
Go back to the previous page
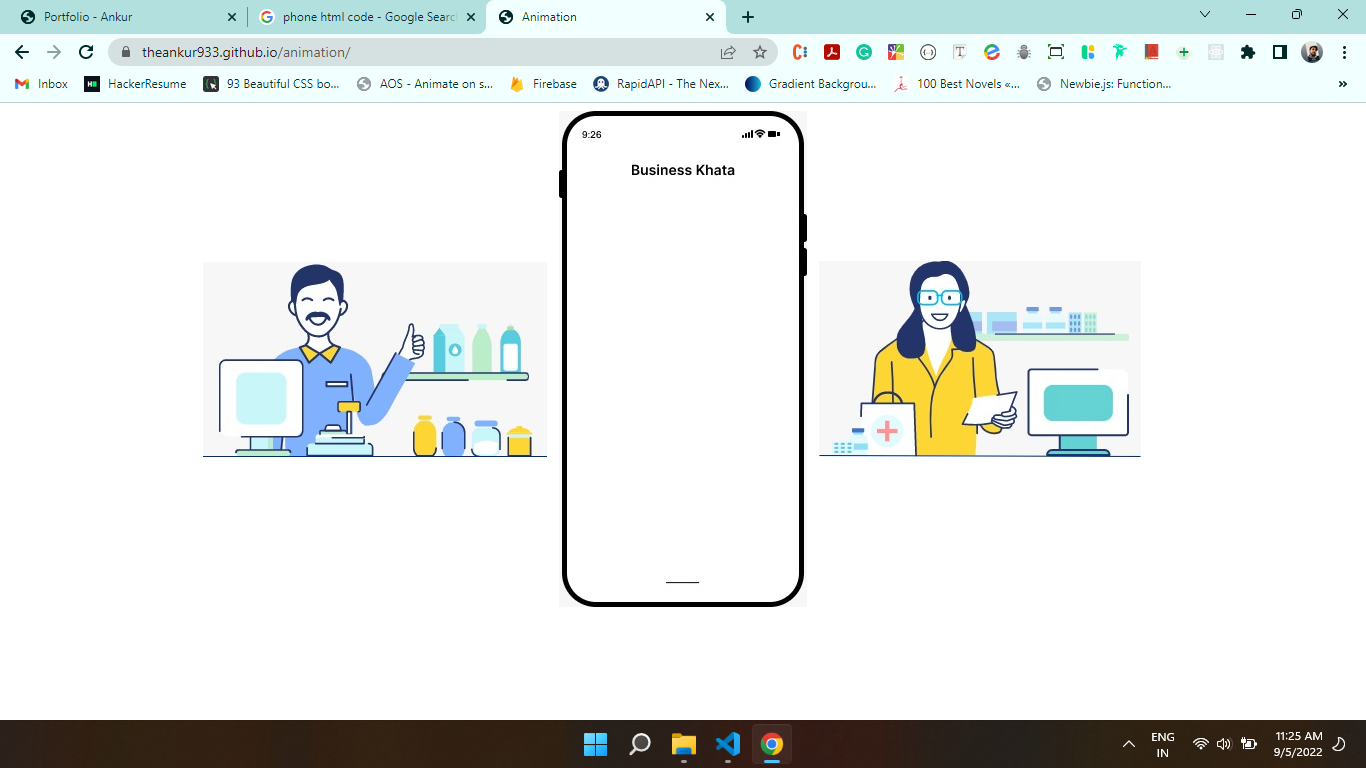22,52
